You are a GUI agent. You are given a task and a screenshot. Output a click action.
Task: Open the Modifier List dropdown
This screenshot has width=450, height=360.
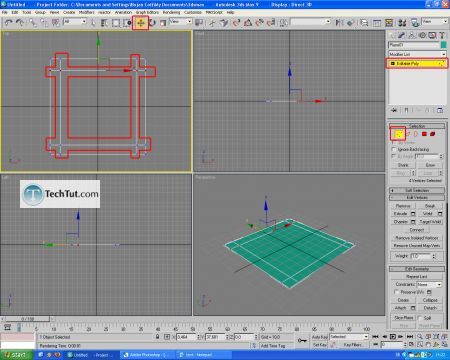coord(417,54)
